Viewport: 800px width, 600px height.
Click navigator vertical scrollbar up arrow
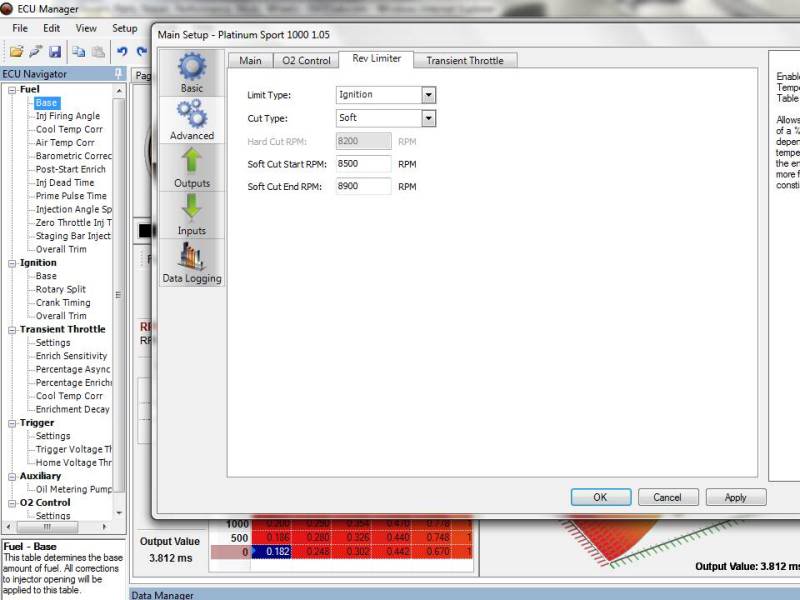(119, 91)
